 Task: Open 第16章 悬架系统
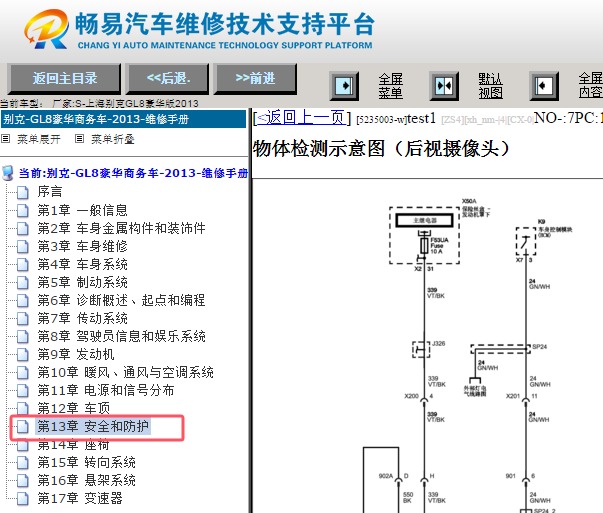coord(86,480)
